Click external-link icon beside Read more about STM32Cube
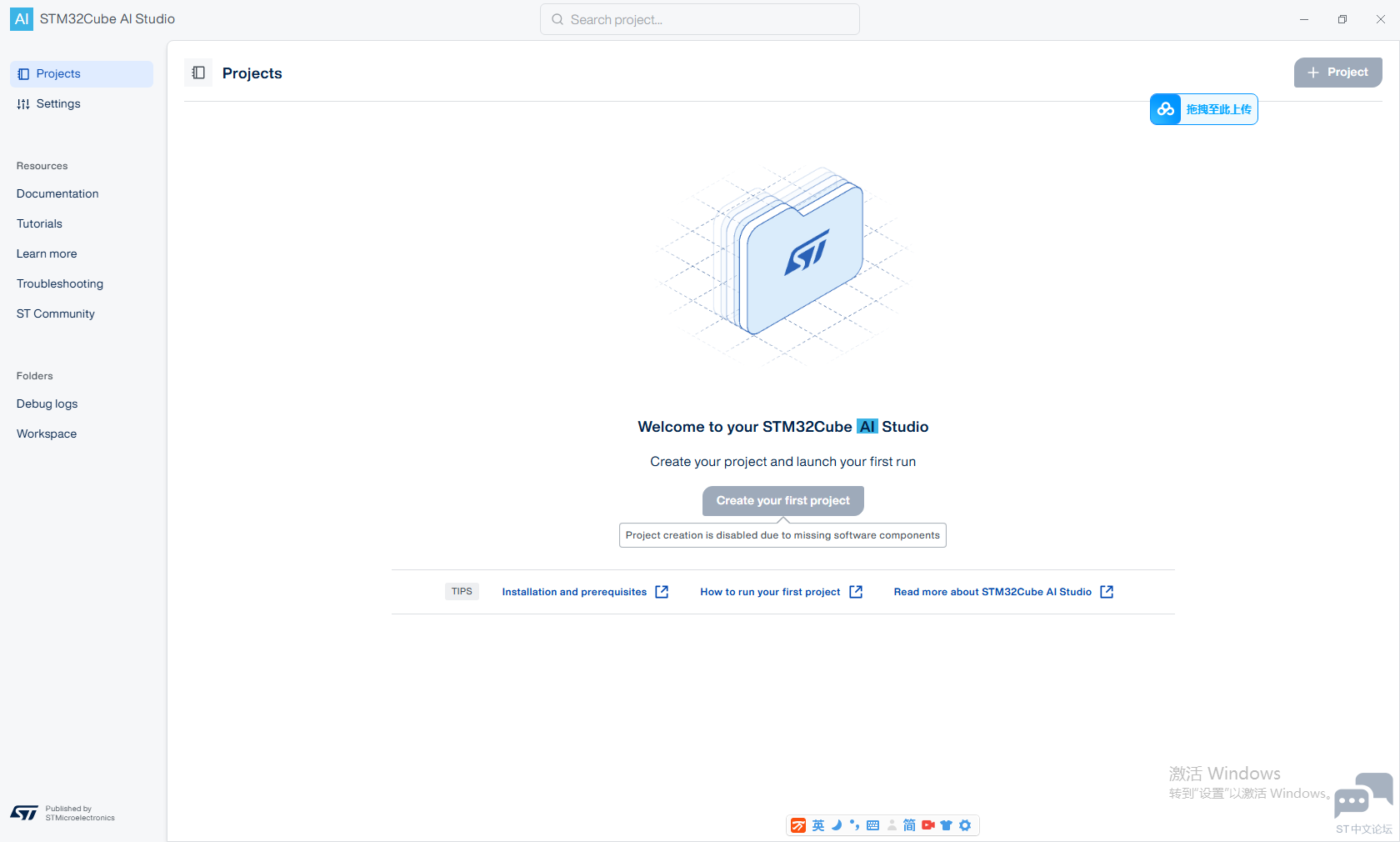This screenshot has width=1400, height=842. 1107,592
